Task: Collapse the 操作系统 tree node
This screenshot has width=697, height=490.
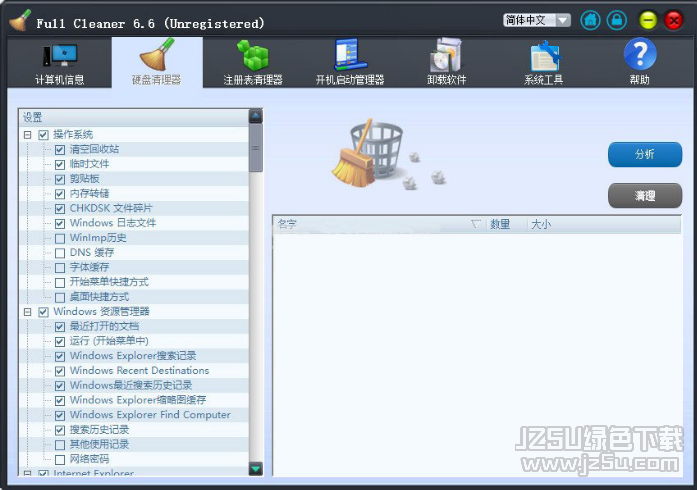Action: (28, 135)
